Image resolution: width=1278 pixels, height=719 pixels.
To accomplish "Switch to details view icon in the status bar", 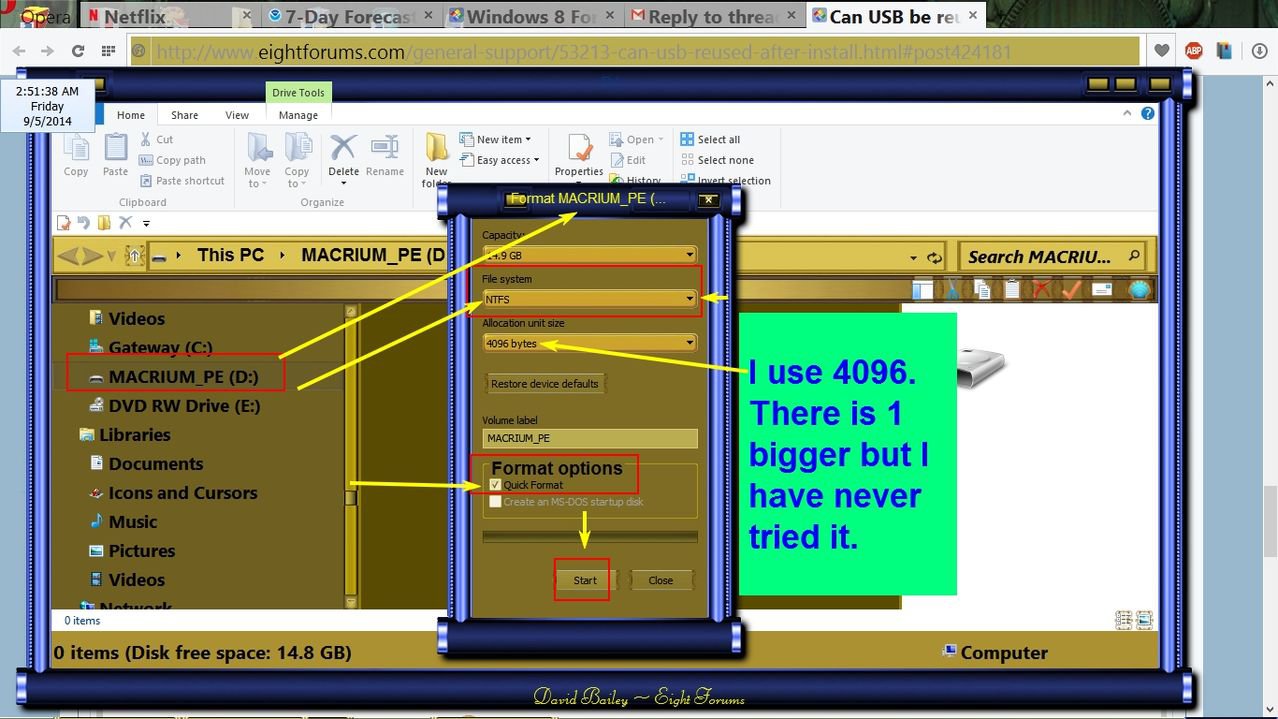I will tap(1123, 620).
